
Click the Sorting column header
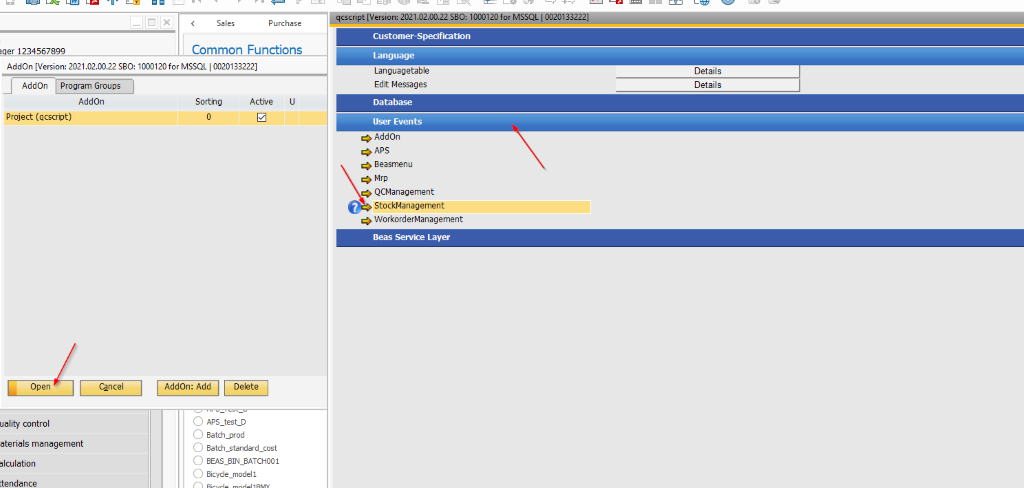208,102
